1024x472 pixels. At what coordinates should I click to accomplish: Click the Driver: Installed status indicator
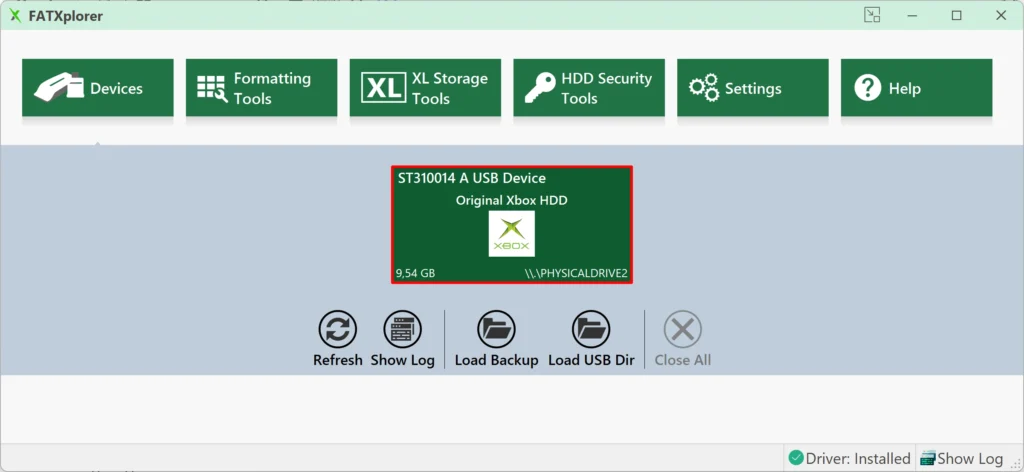849,458
